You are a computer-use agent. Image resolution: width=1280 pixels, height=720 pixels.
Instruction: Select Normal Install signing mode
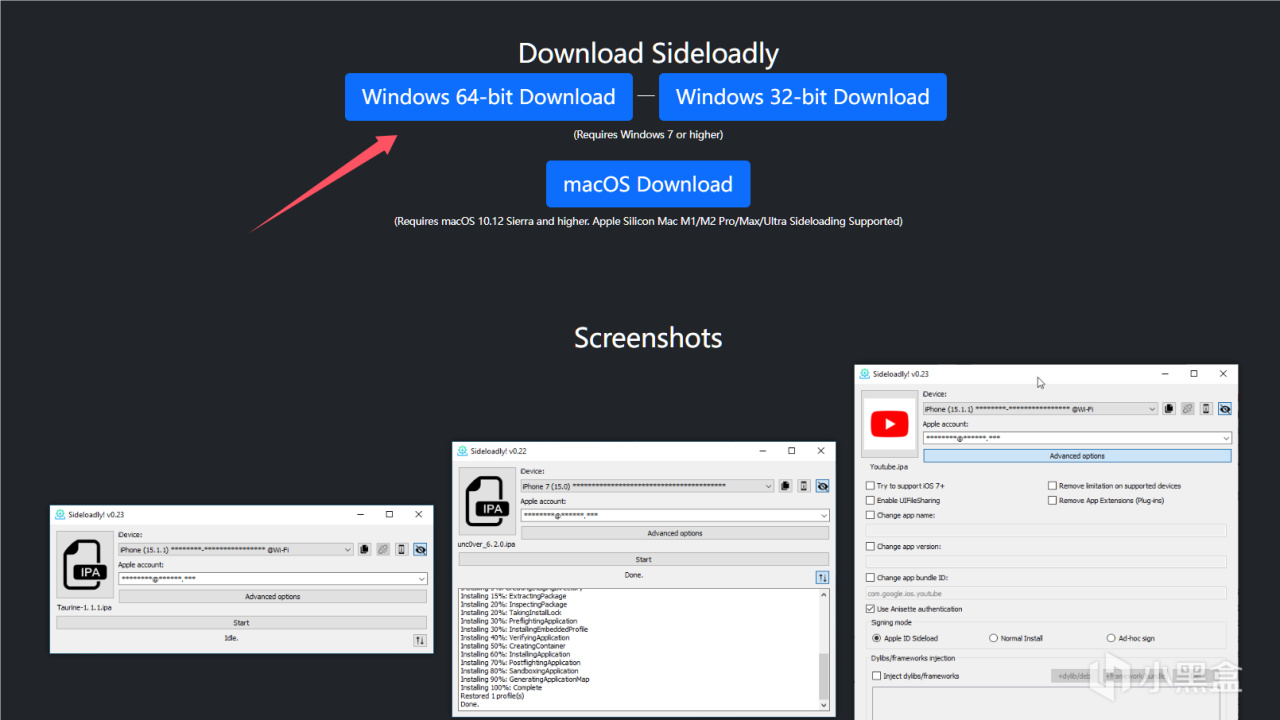tap(993, 638)
